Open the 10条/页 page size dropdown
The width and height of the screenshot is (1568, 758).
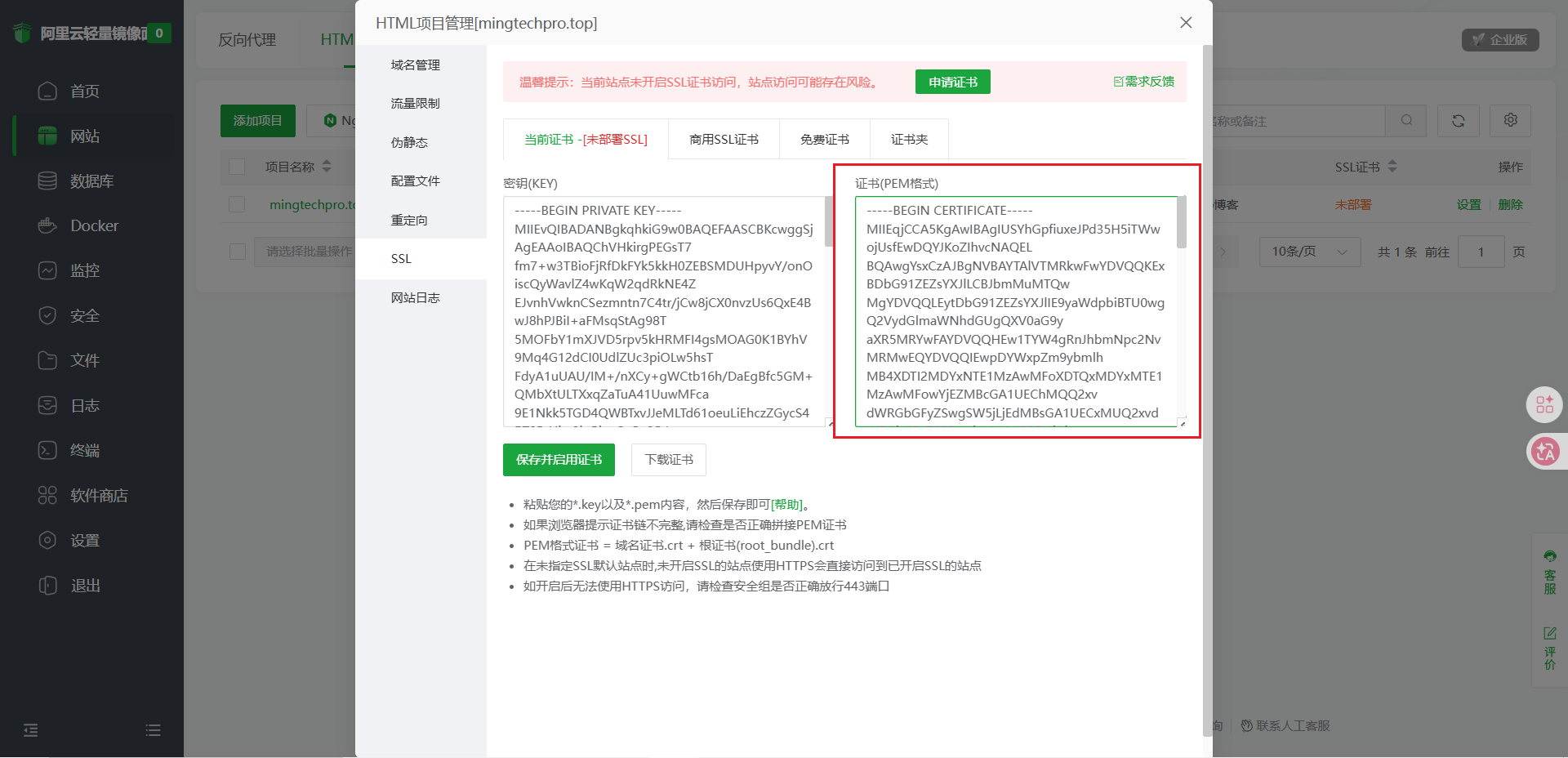click(x=1309, y=252)
